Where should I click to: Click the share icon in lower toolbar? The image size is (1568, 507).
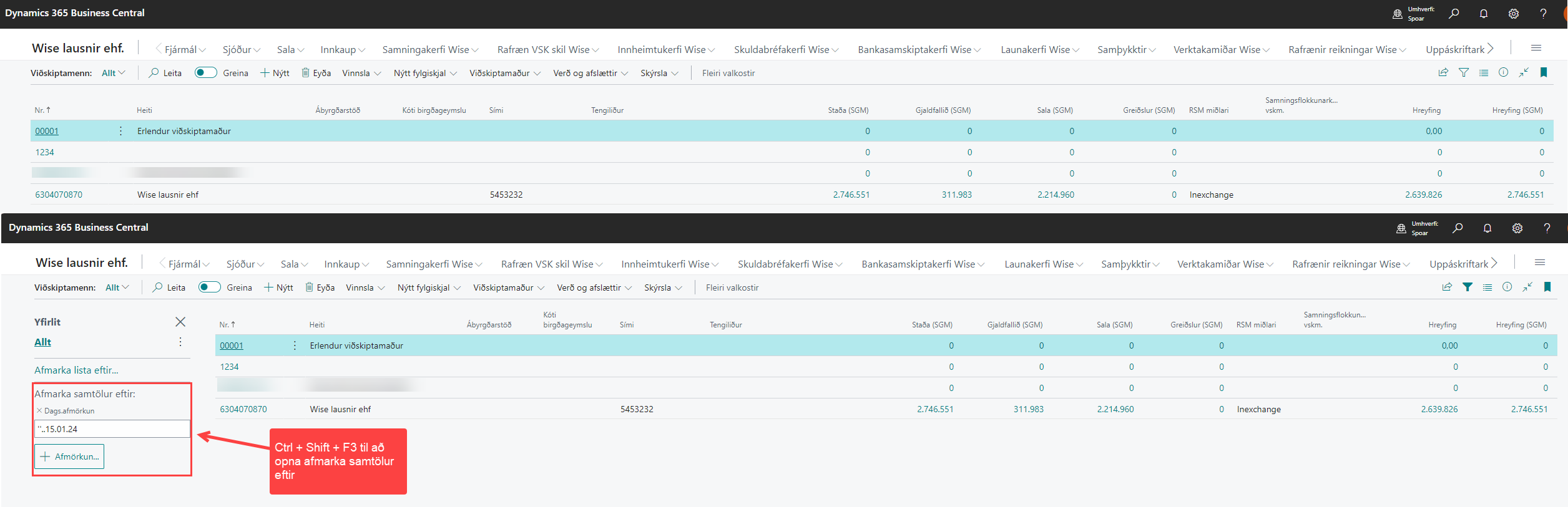pyautogui.click(x=1447, y=287)
